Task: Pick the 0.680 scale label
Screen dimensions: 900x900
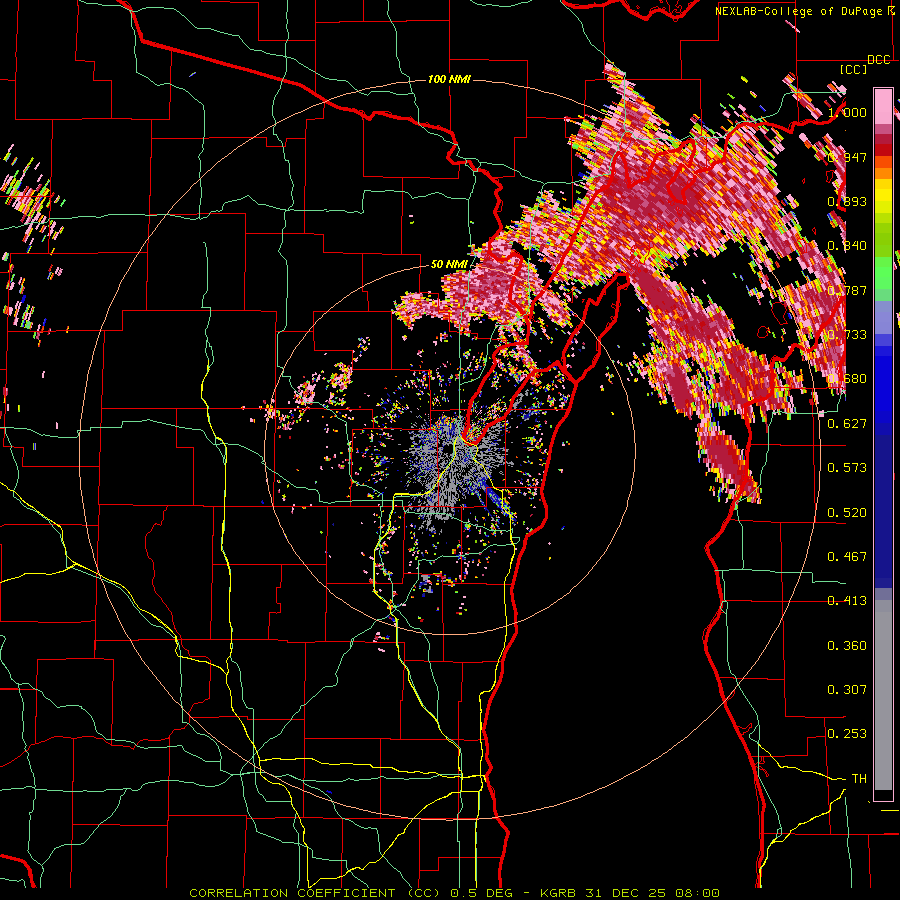Action: tap(847, 379)
